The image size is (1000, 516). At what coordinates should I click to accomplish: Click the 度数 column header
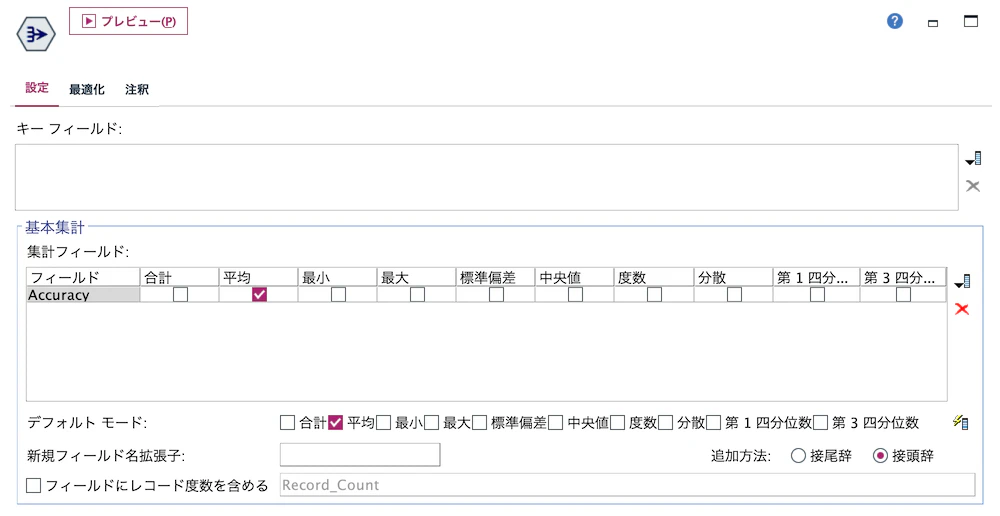pyautogui.click(x=654, y=277)
